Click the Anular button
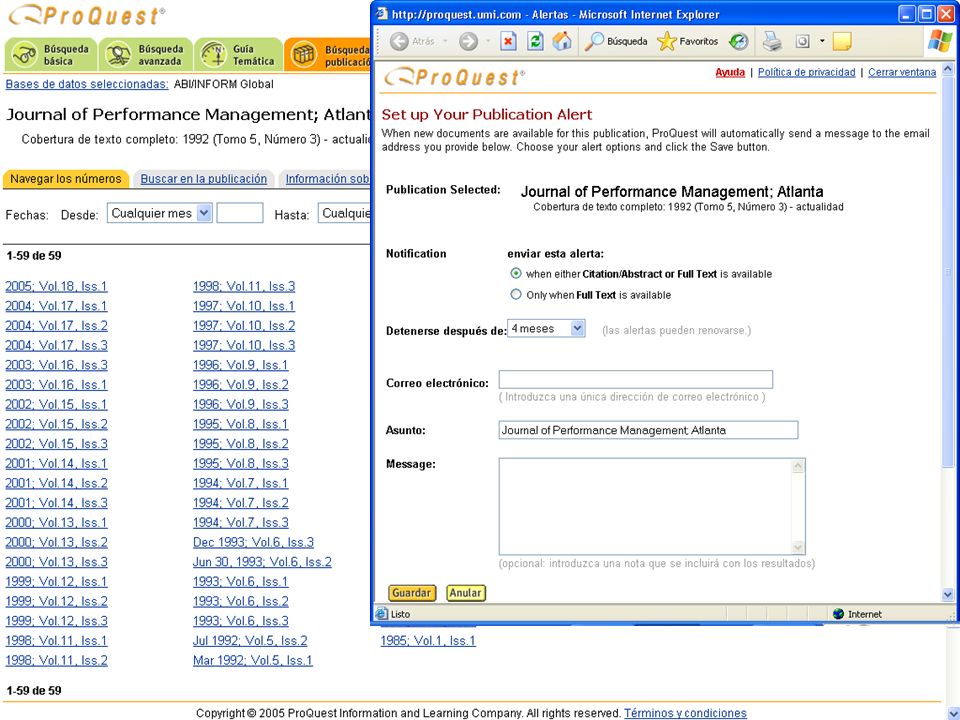 465,593
